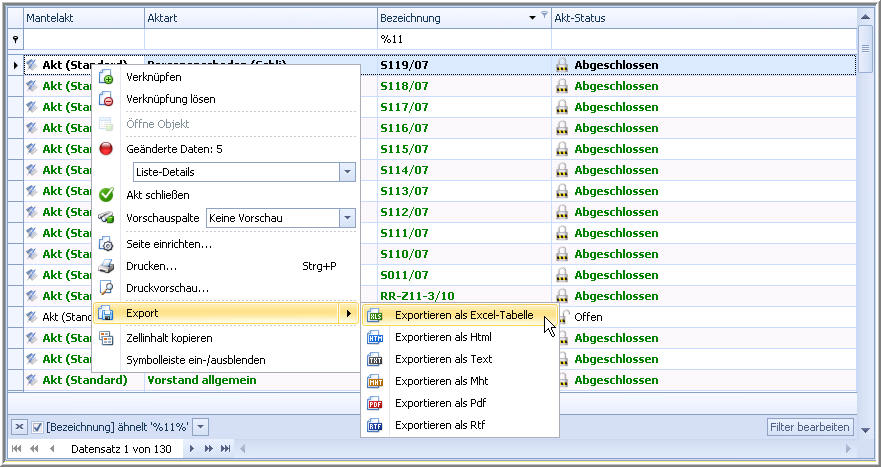
Task: Select Zellinhalt kopieren menu entry
Action: point(169,339)
